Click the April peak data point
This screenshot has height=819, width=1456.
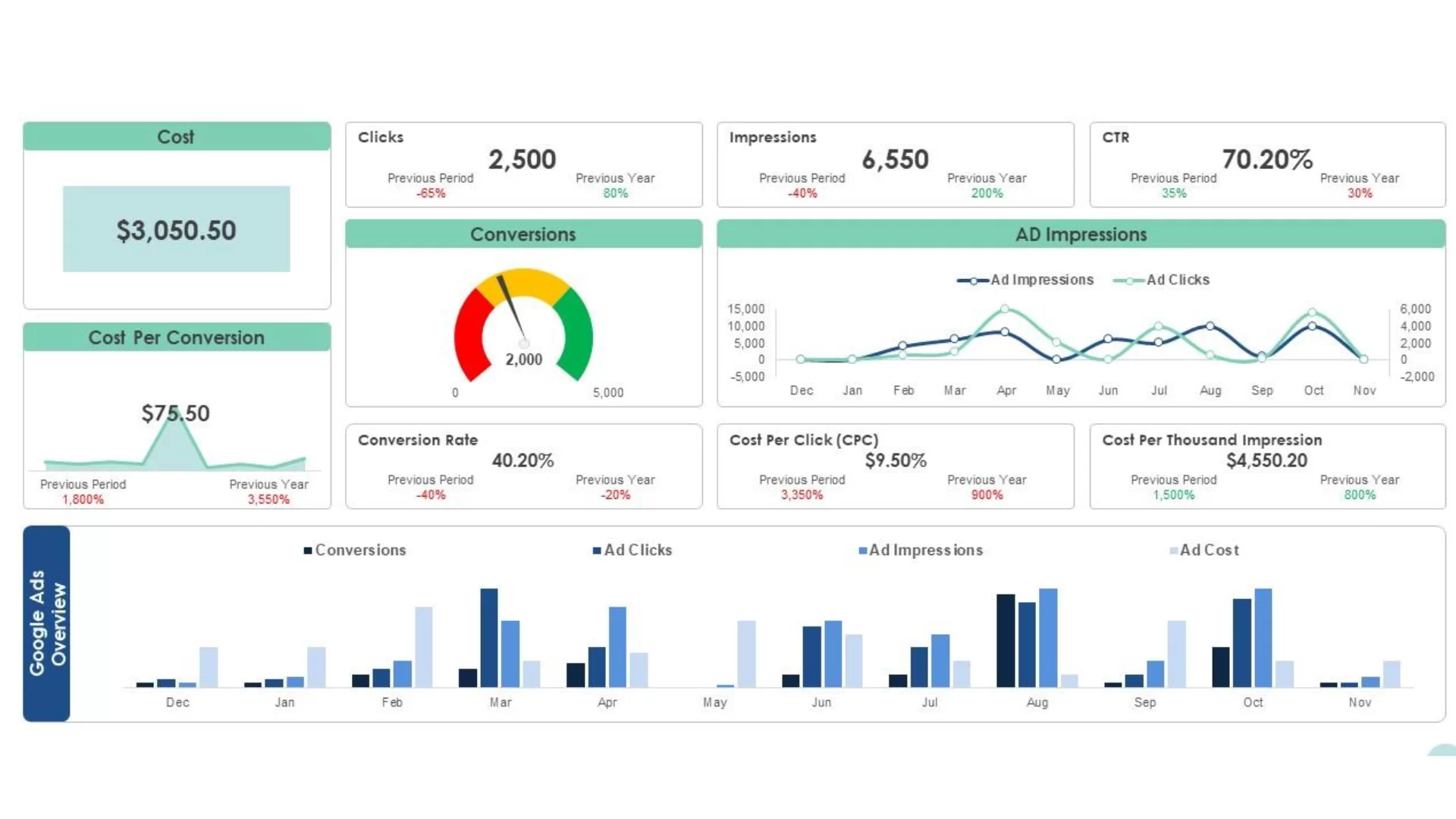click(x=1005, y=309)
